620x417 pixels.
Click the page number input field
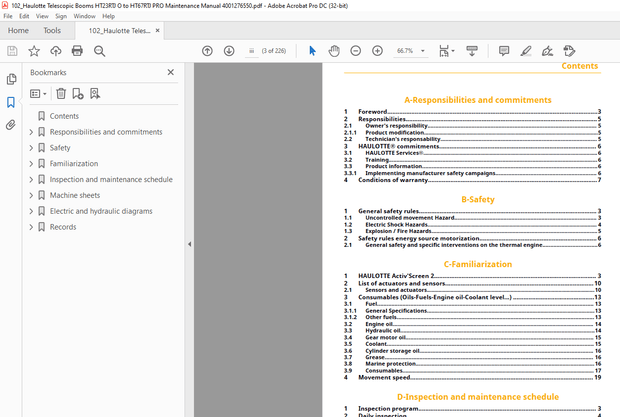(x=251, y=51)
